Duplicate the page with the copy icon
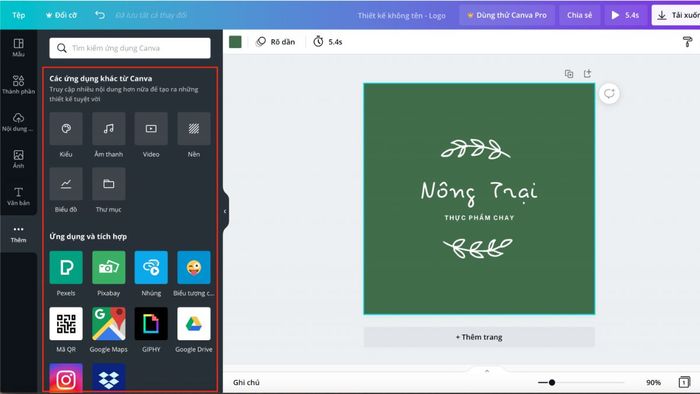 pyautogui.click(x=569, y=74)
